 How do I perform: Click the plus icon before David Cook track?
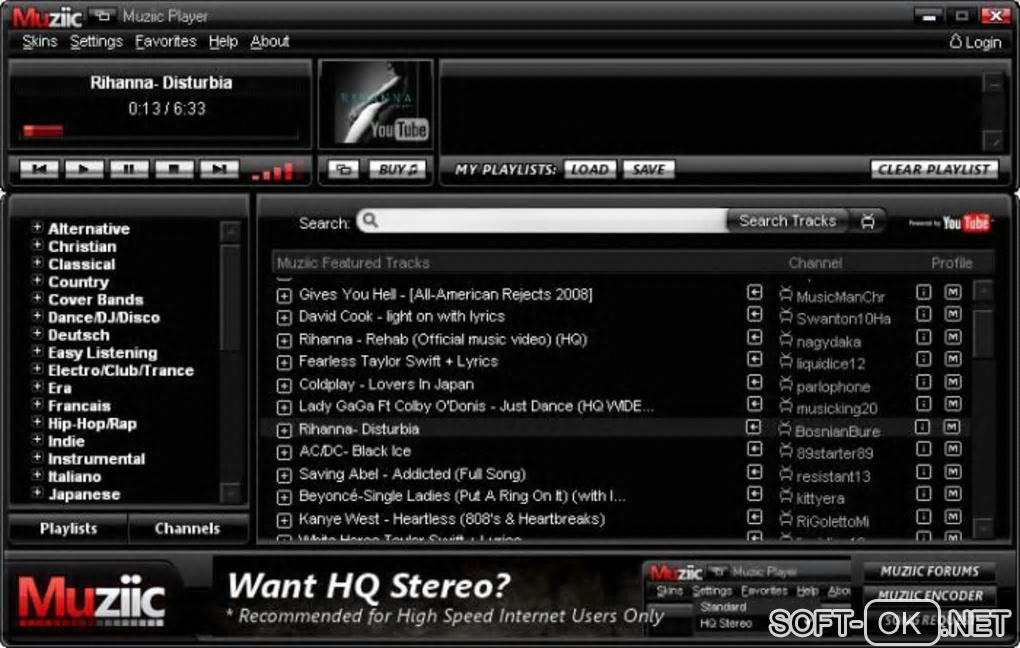pos(284,318)
